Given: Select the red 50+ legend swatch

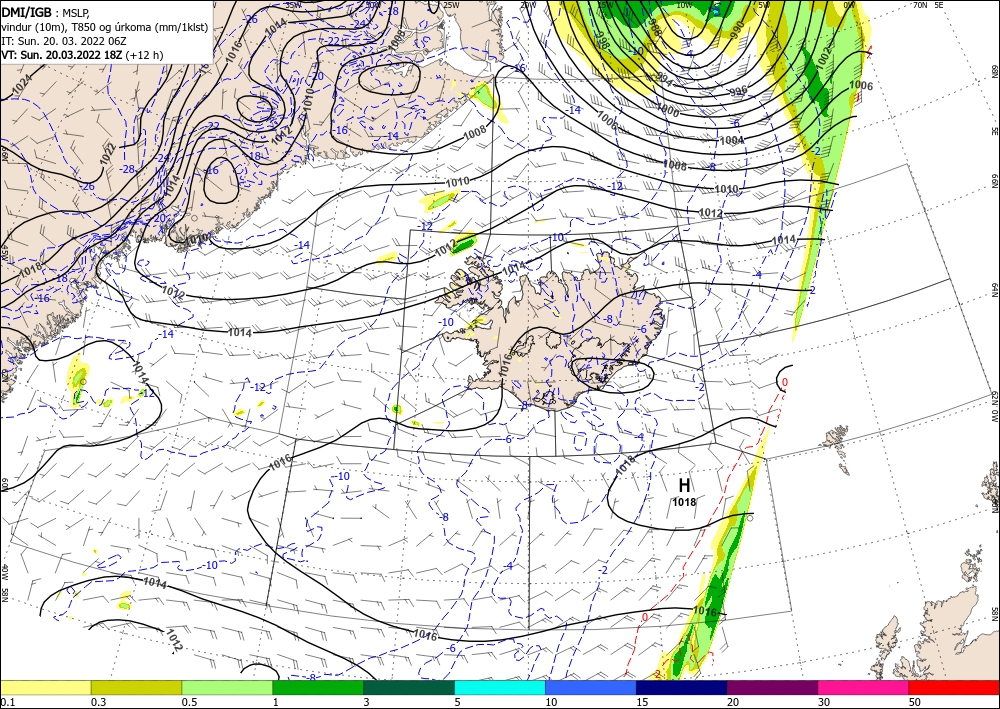Looking at the screenshot, I should click(x=954, y=687).
